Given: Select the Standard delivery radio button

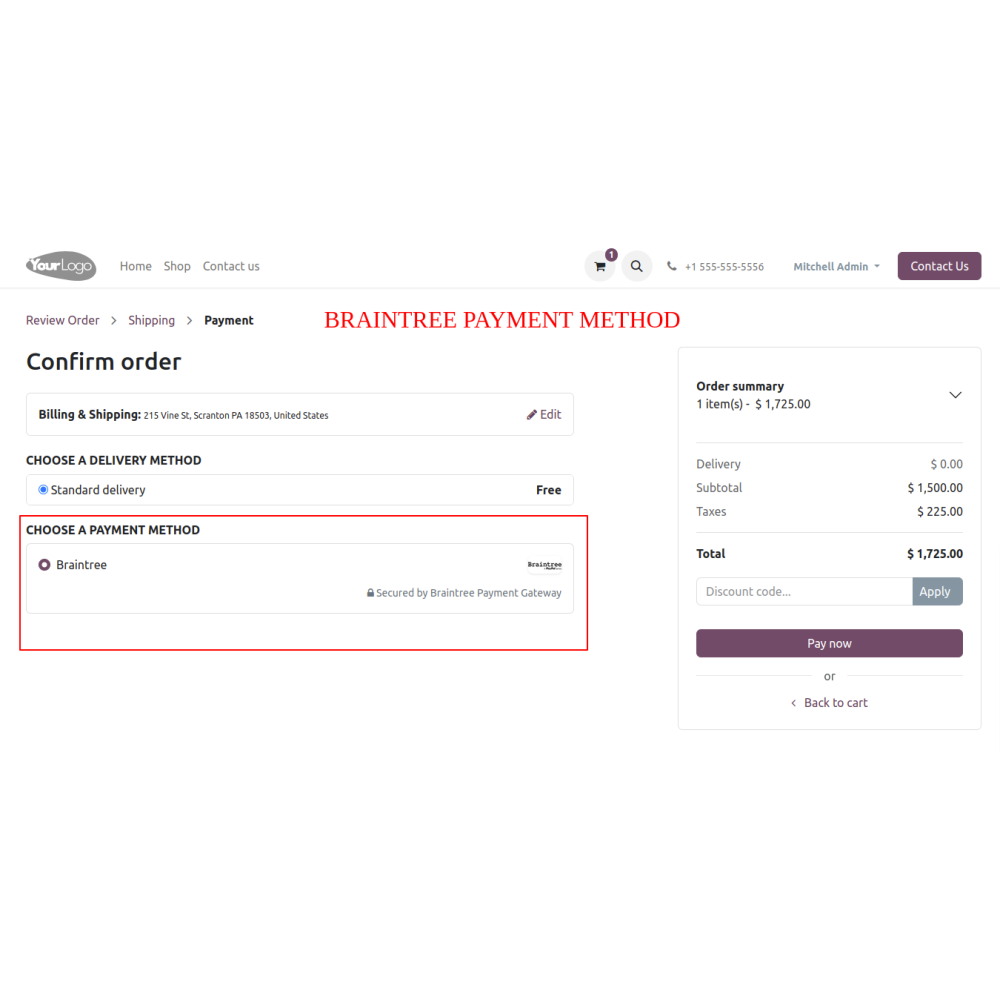Looking at the screenshot, I should point(43,490).
